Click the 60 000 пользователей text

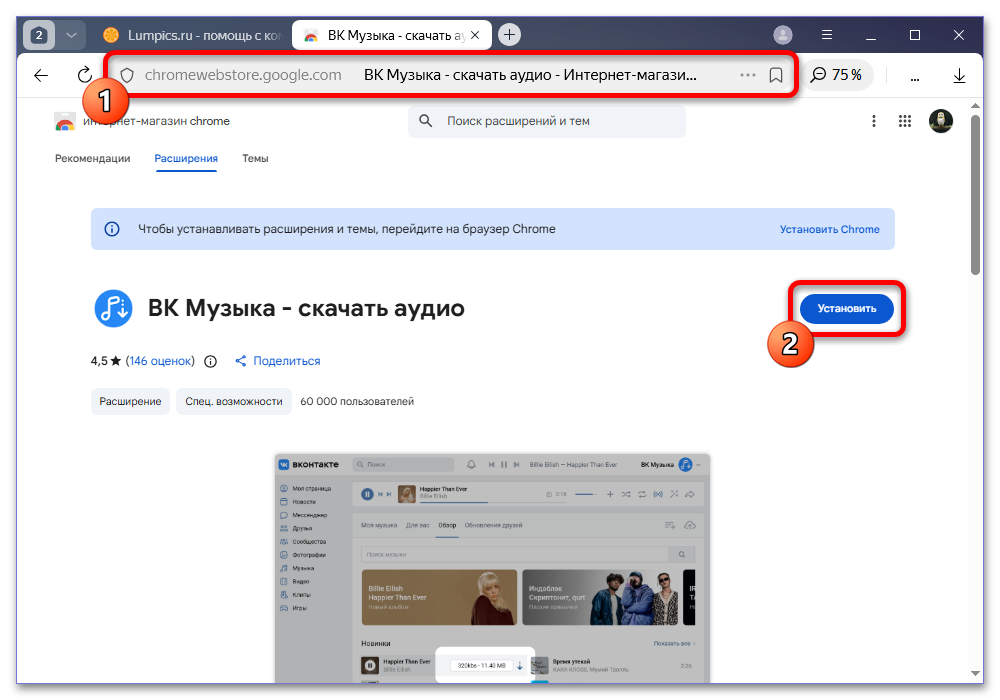click(357, 402)
